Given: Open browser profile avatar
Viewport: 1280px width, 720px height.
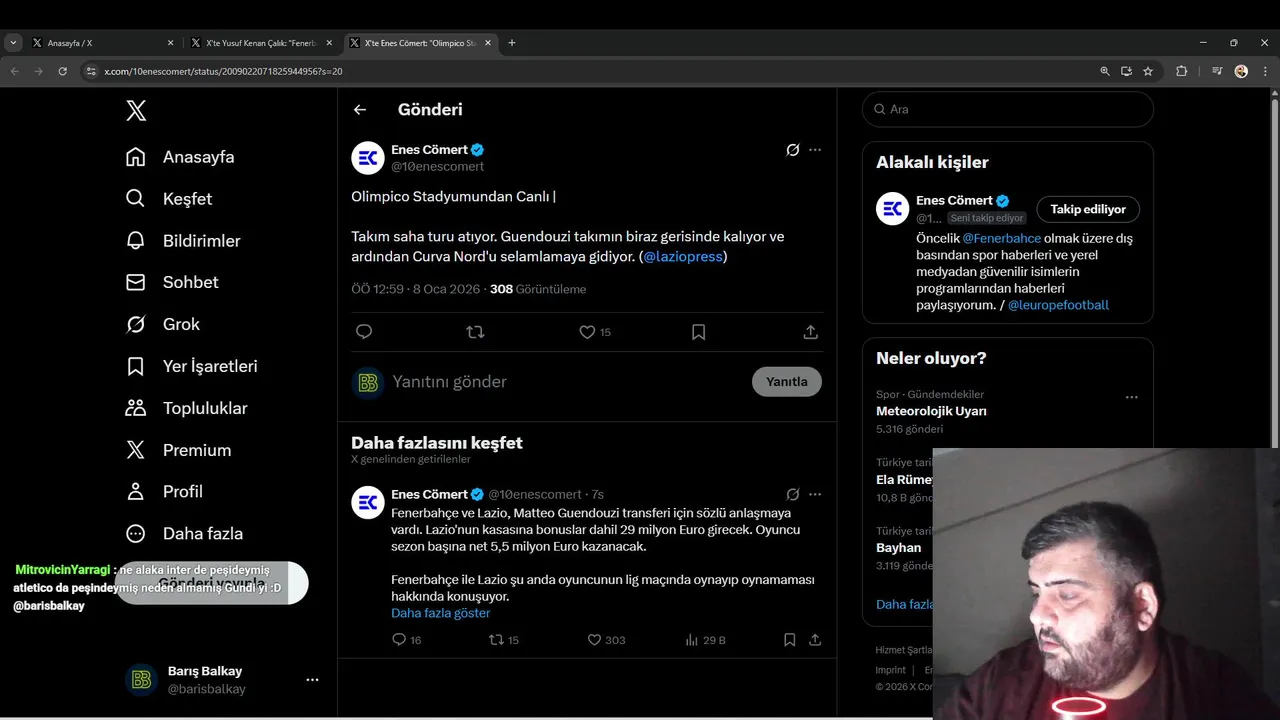Looking at the screenshot, I should pyautogui.click(x=1241, y=71).
